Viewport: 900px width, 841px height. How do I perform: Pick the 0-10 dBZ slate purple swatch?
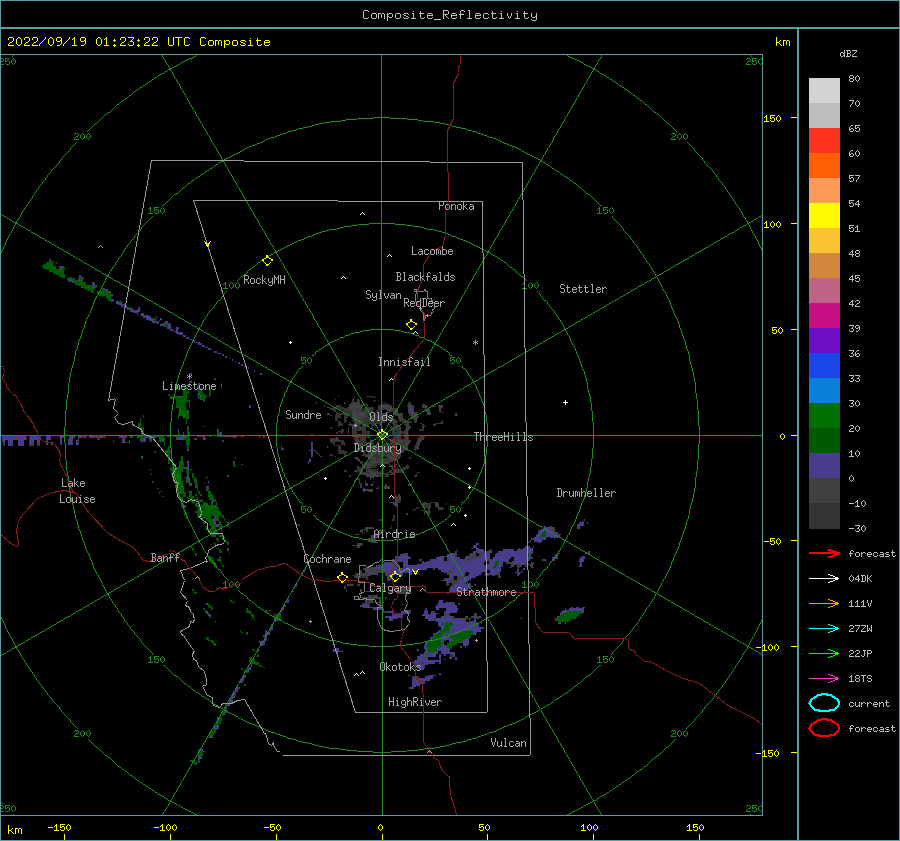(x=824, y=466)
